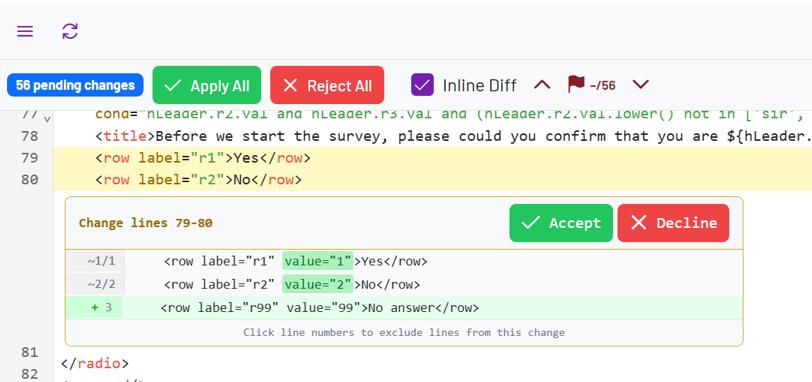This screenshot has width=812, height=382.
Task: Click the flag change counter icon
Action: [576, 84]
